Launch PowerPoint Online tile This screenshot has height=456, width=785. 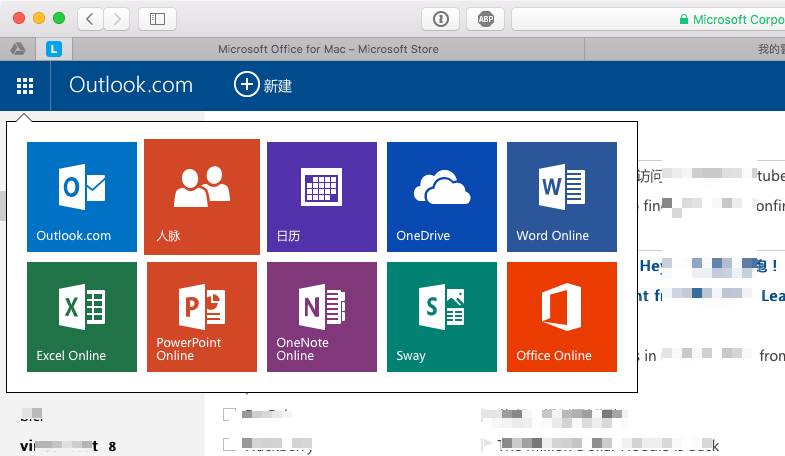[202, 317]
